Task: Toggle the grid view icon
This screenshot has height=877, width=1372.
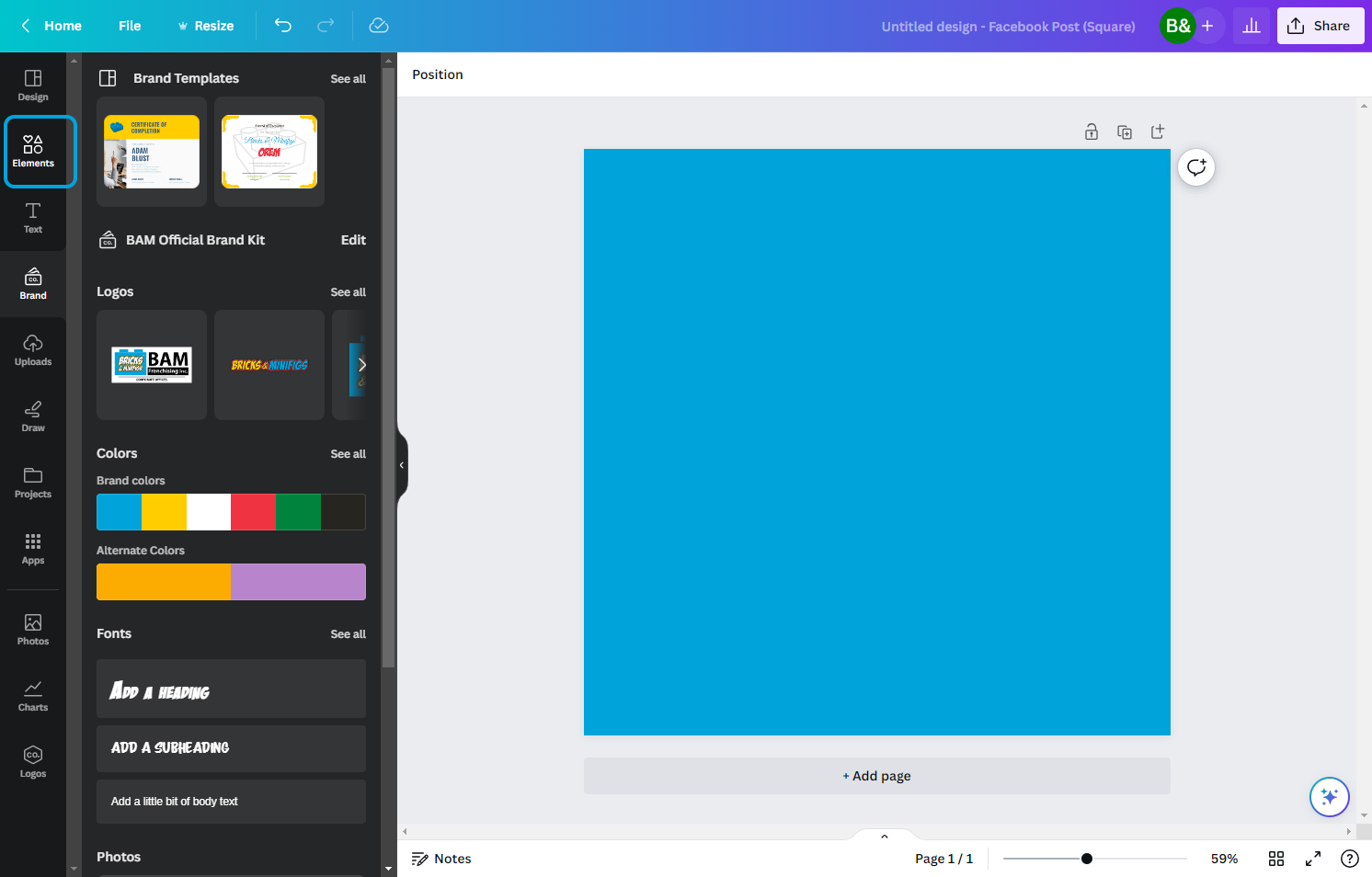Action: [1276, 859]
